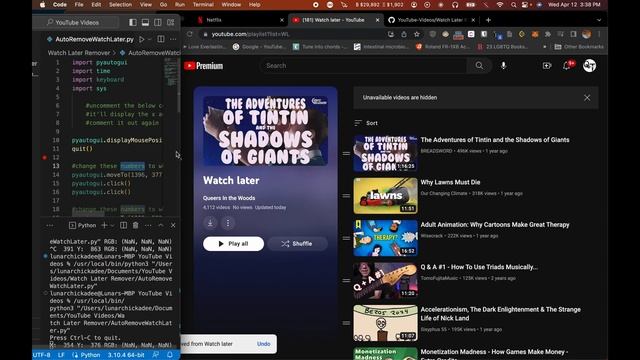Open the Selection menu in macOS menu bar
Screen dimensions: 640x360
120,4
